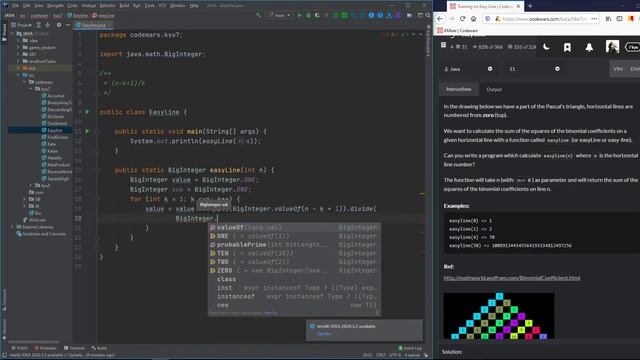Viewport: 640px width, 360px height.
Task: Open the Code menu
Action: pyautogui.click(x=72, y=6)
